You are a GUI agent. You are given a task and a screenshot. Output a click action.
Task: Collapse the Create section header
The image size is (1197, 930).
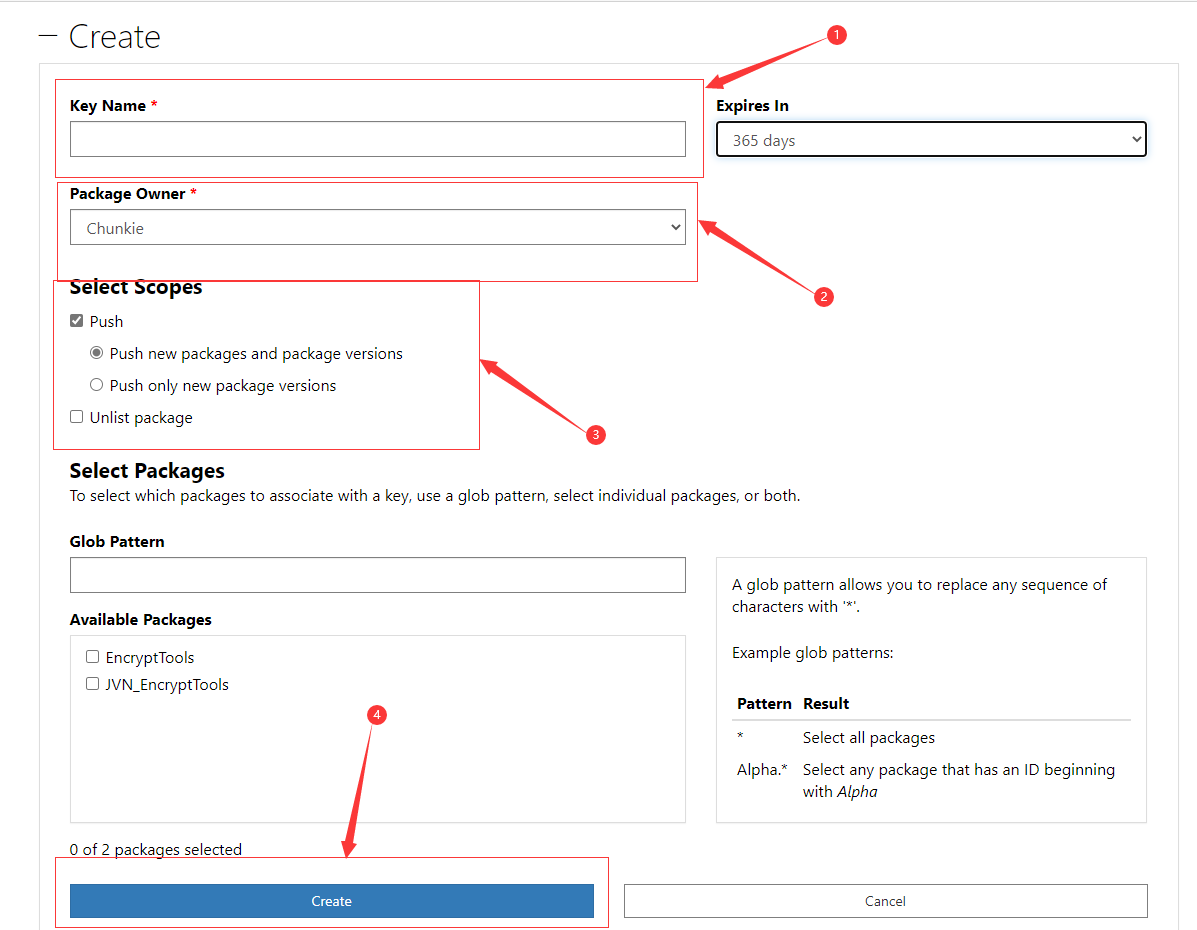pos(99,37)
